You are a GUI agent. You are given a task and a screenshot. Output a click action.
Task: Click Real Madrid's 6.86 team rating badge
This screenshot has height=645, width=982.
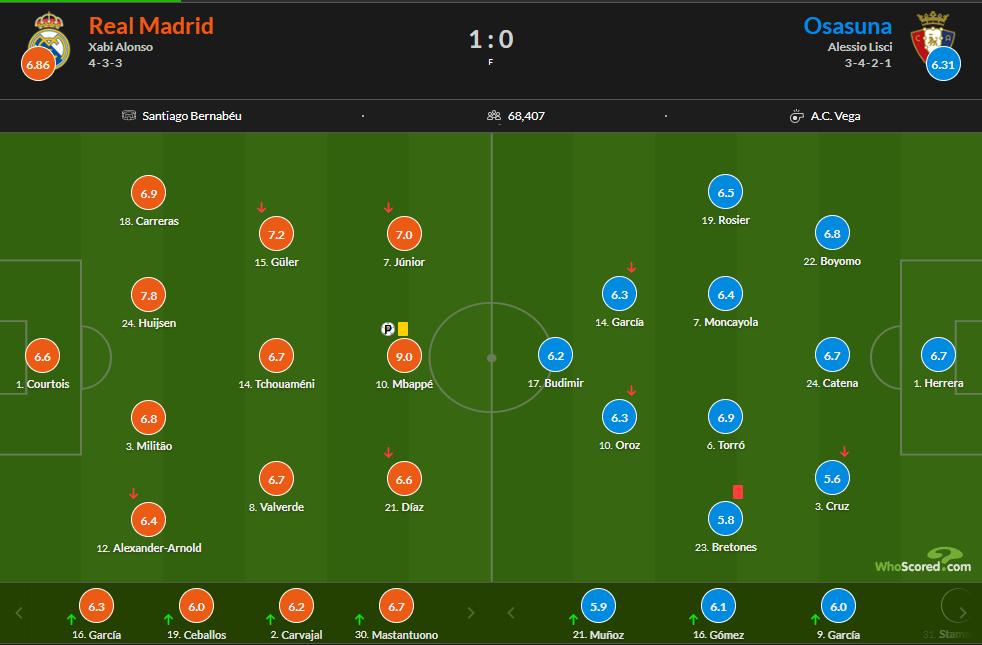tap(38, 65)
